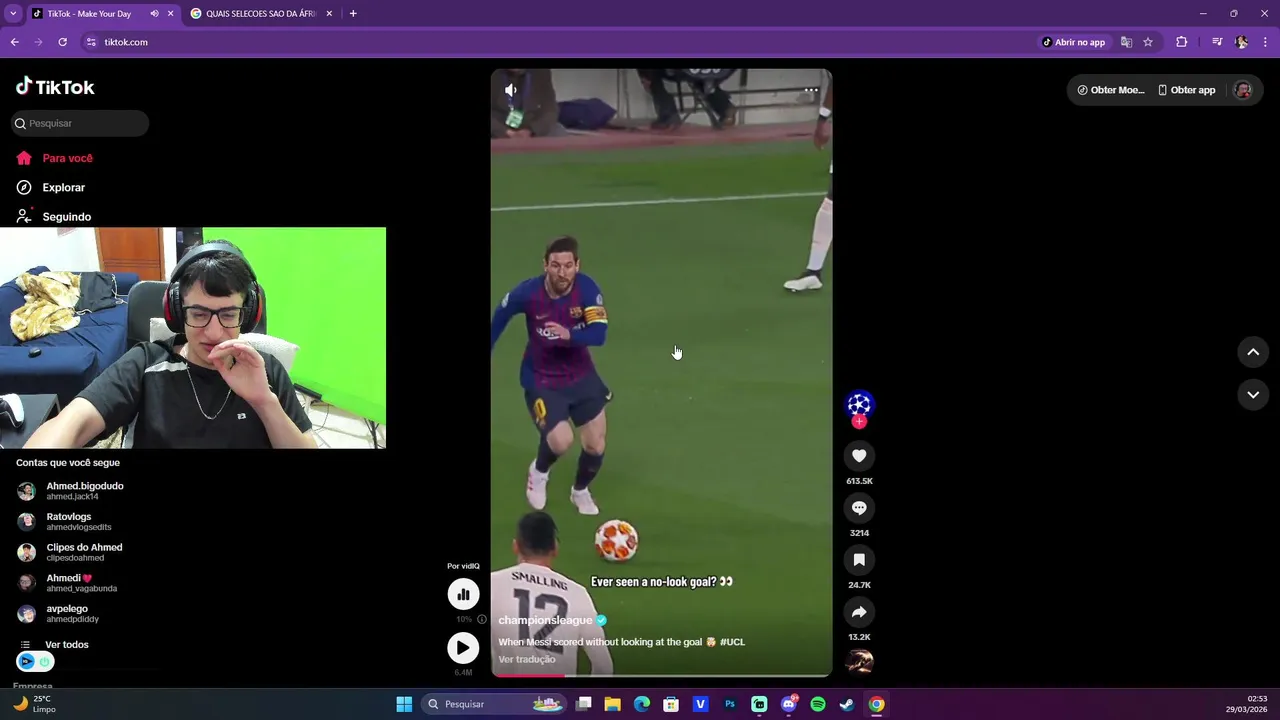1280x720 pixels.
Task: Focus the TikTok Pesquisar search field
Action: coord(80,123)
